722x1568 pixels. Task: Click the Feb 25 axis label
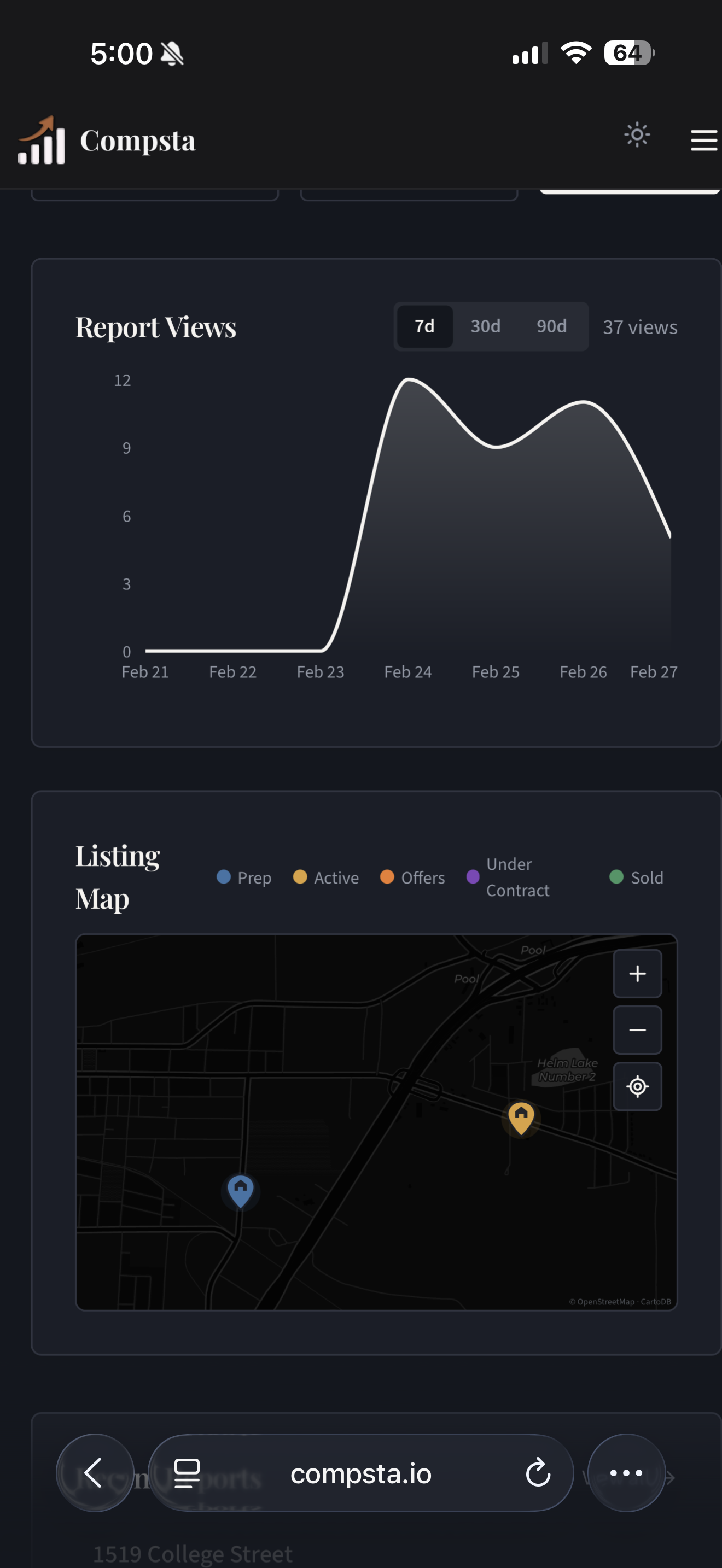coord(496,672)
